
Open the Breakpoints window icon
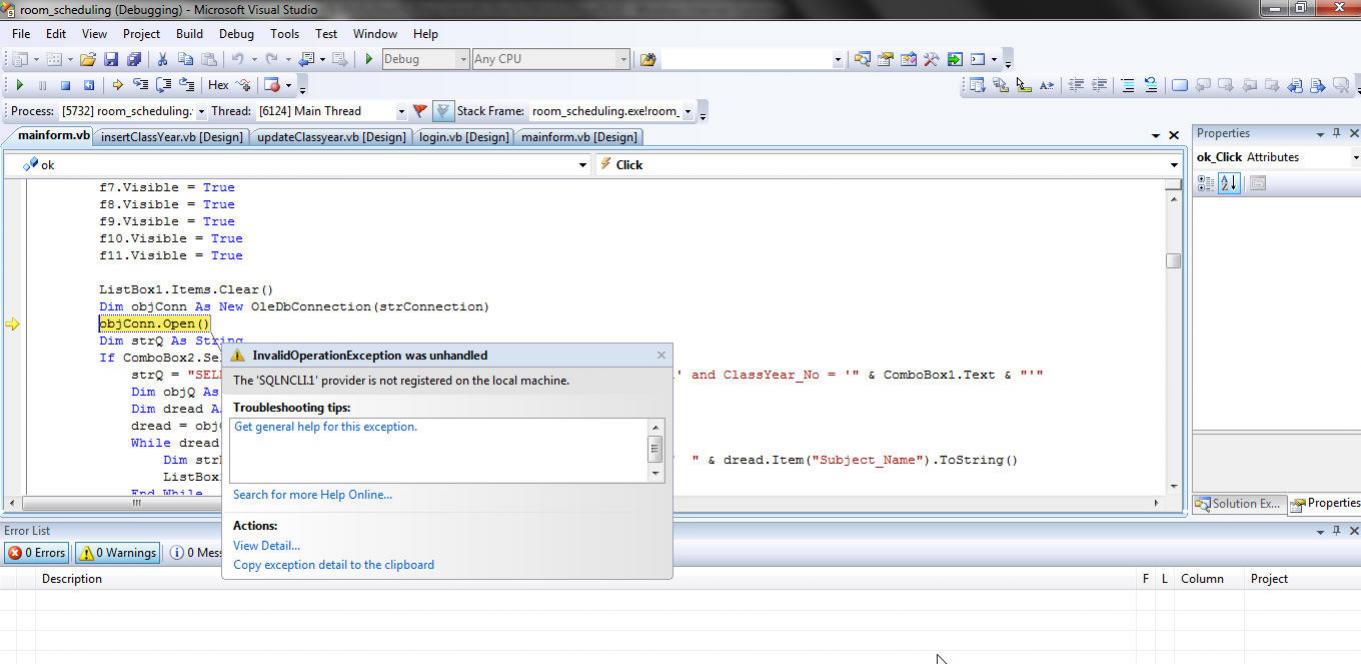[x=273, y=85]
